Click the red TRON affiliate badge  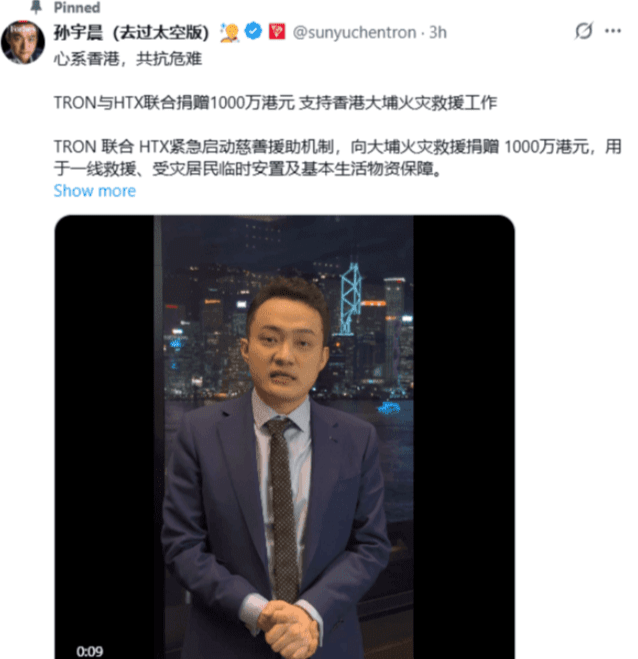[x=277, y=32]
